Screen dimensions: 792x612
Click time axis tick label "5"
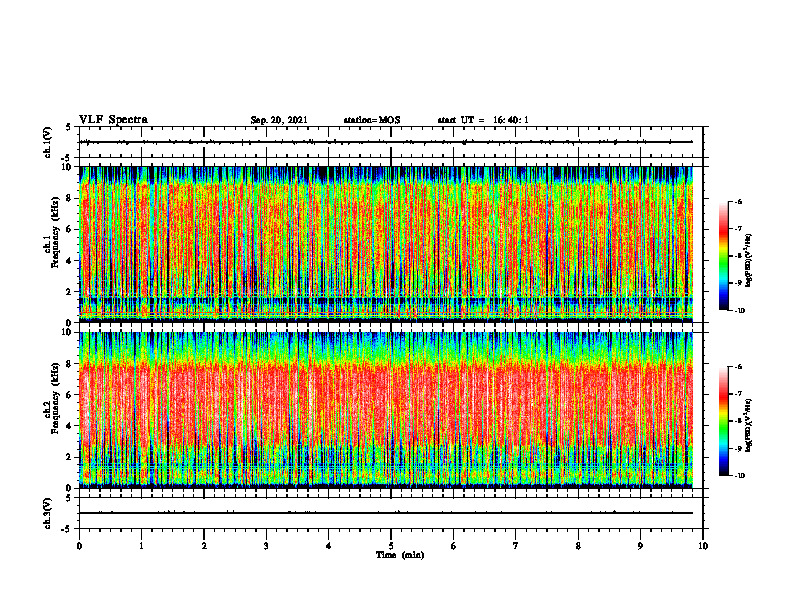coord(391,546)
